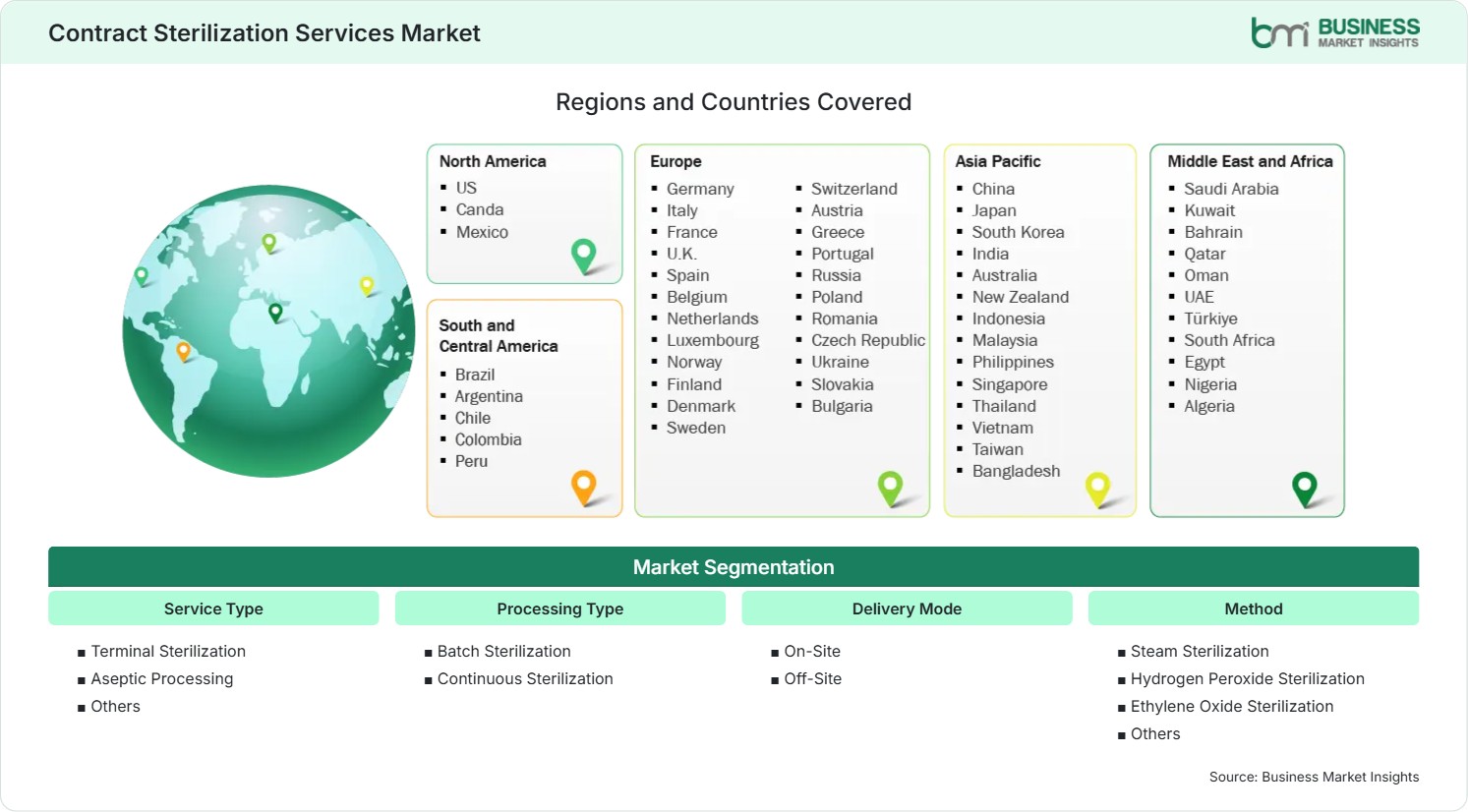Click the green pin on the globe's North America
1468x812 pixels.
[x=142, y=276]
